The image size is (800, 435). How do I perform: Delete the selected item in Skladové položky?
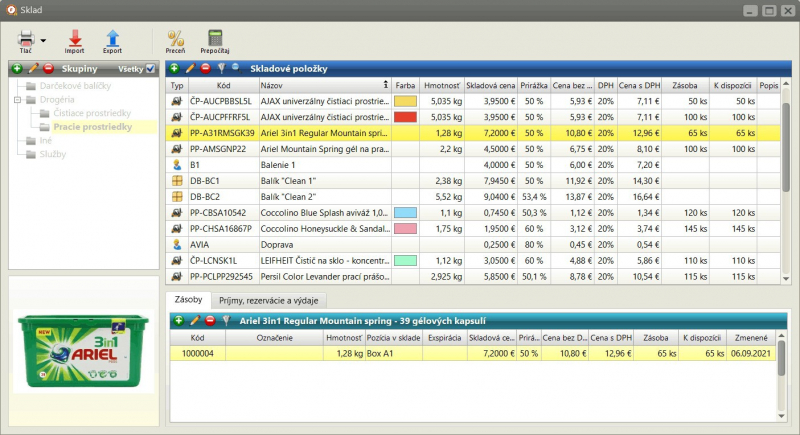point(206,68)
